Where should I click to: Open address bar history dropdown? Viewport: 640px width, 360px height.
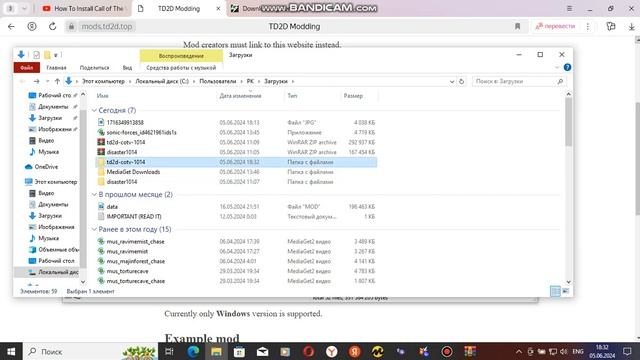tap(452, 82)
